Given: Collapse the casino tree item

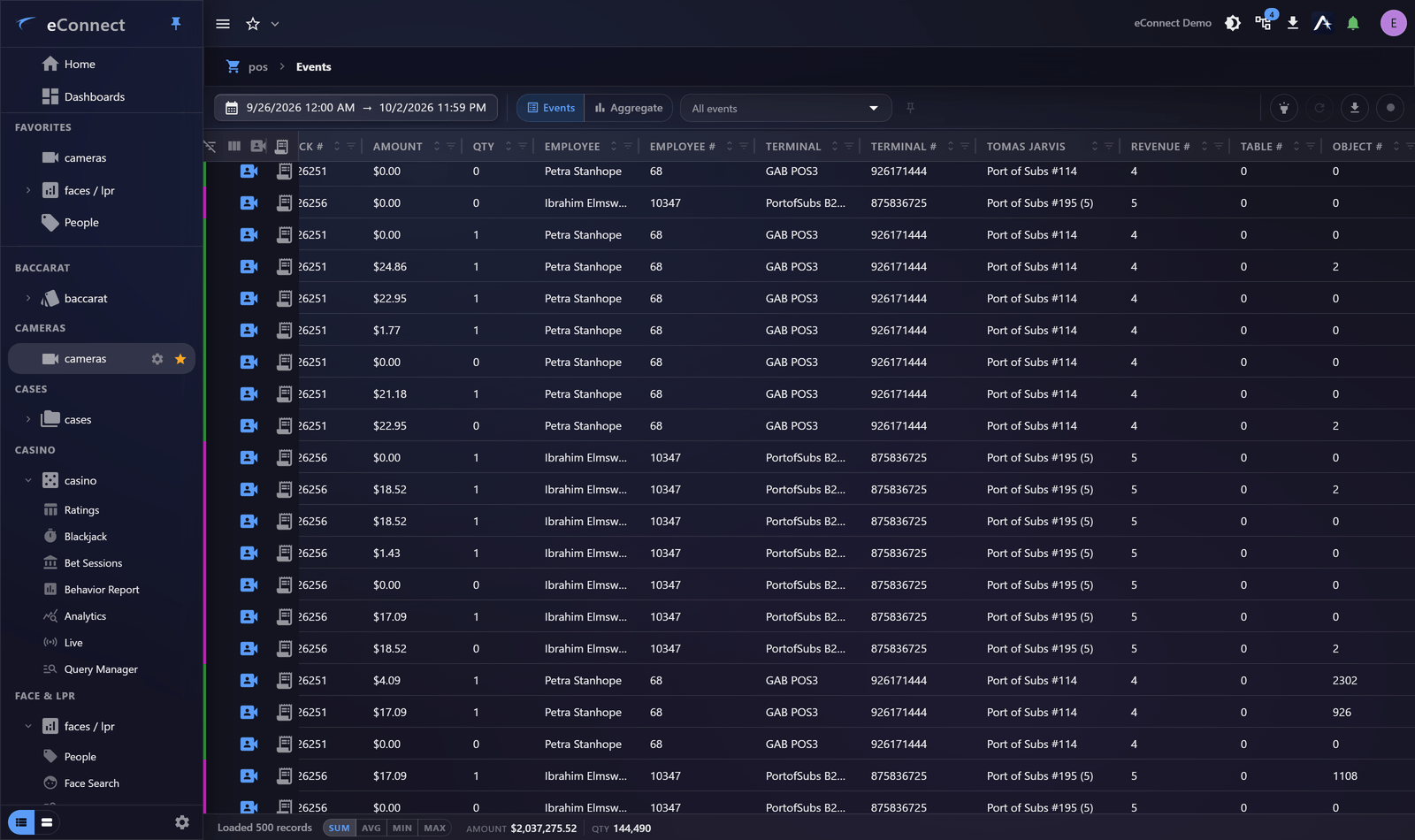Looking at the screenshot, I should pos(28,480).
